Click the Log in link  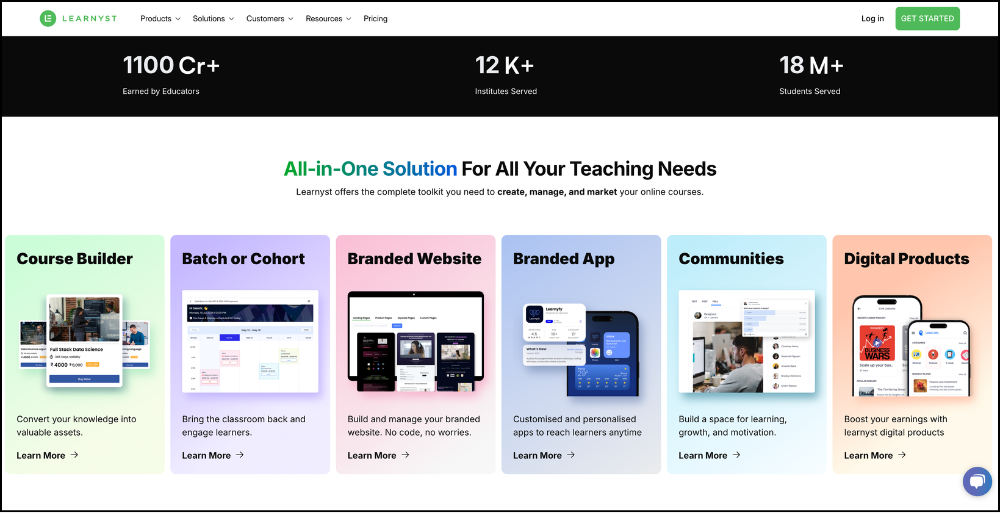point(872,18)
